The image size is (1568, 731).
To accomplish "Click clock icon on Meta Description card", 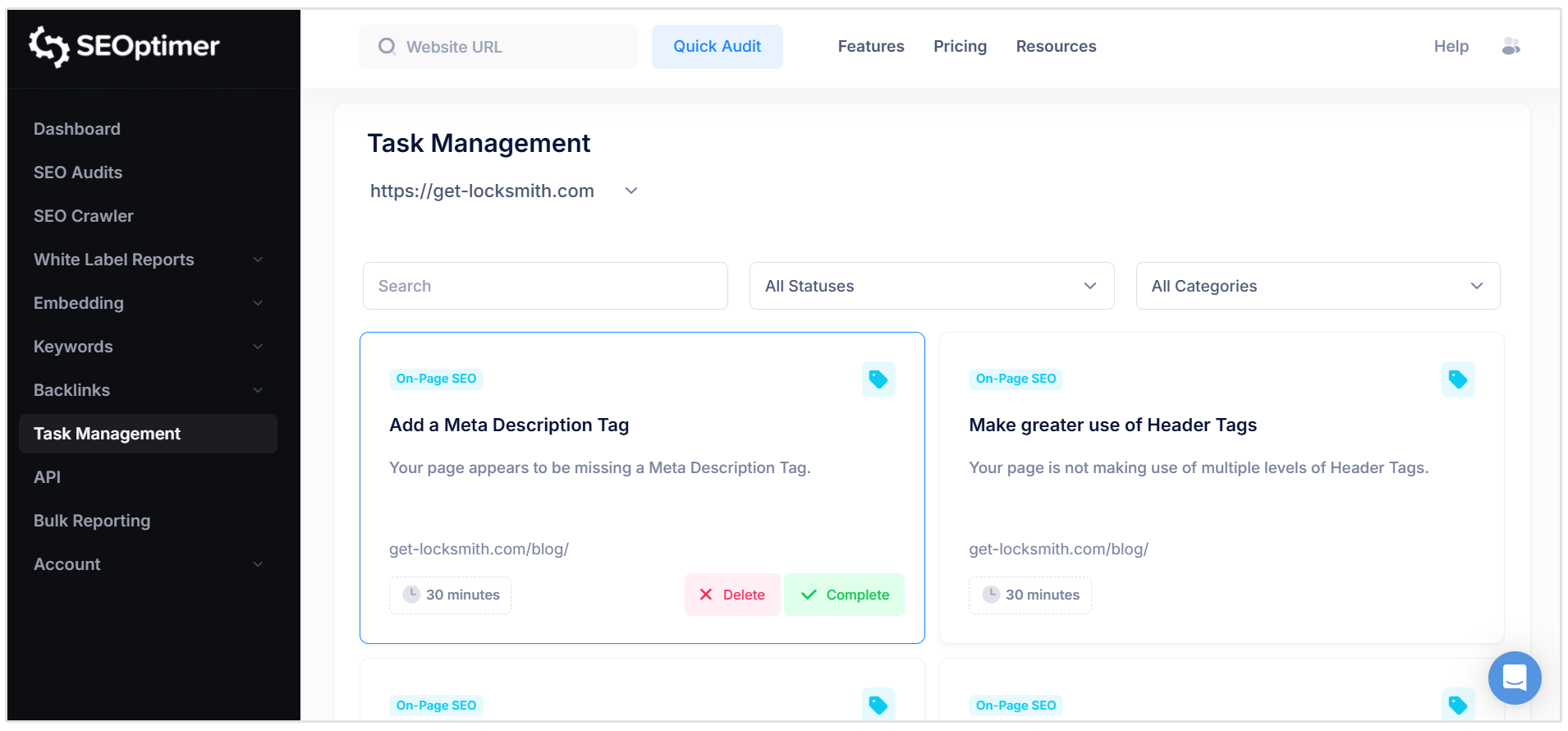I will (411, 595).
